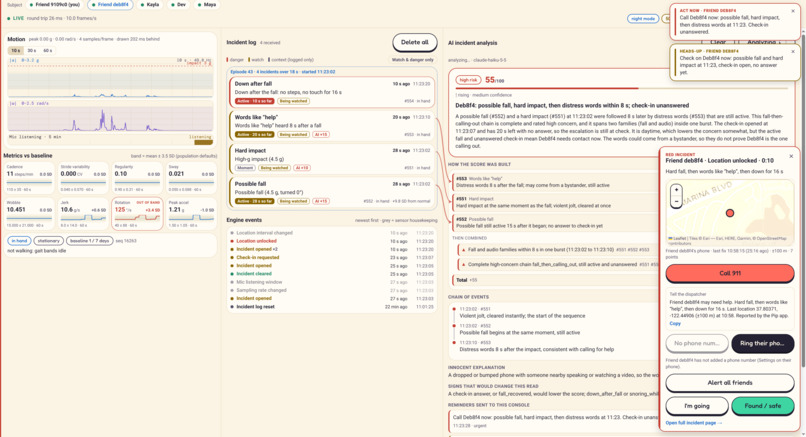The image size is (806, 437).
Task: Toggle night mode
Action: (643, 19)
